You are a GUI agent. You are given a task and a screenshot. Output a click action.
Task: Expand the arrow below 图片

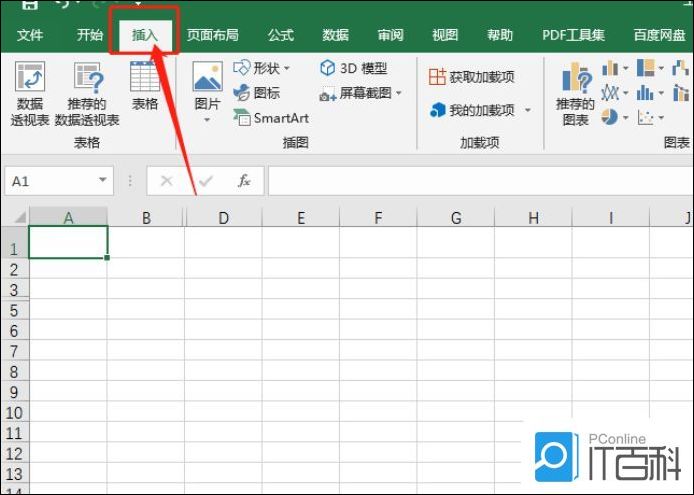click(207, 120)
